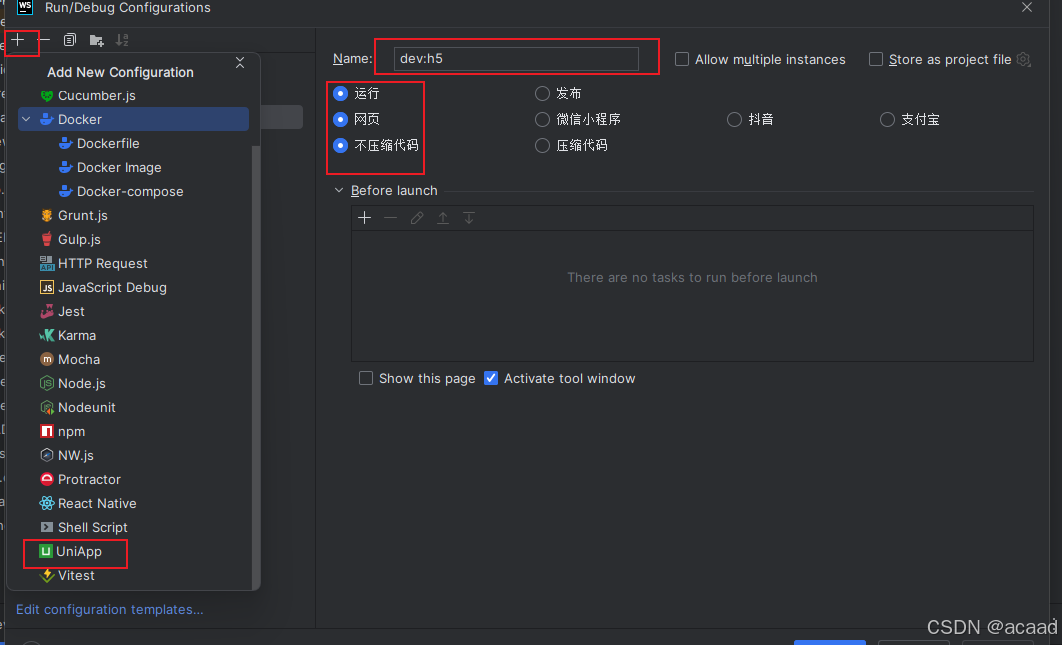
Task: Add a before launch task
Action: [364, 217]
